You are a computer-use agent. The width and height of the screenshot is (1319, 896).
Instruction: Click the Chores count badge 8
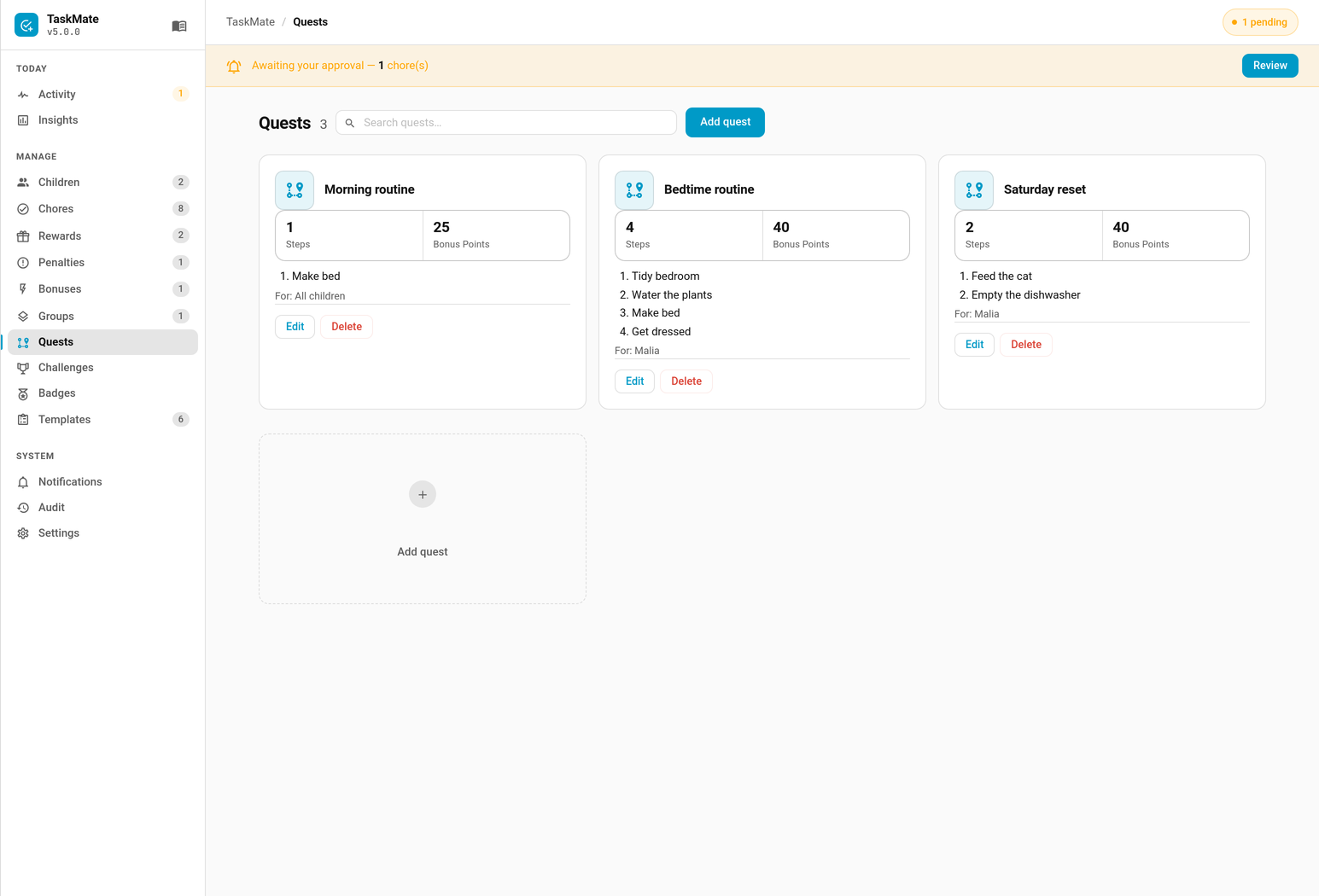(181, 209)
